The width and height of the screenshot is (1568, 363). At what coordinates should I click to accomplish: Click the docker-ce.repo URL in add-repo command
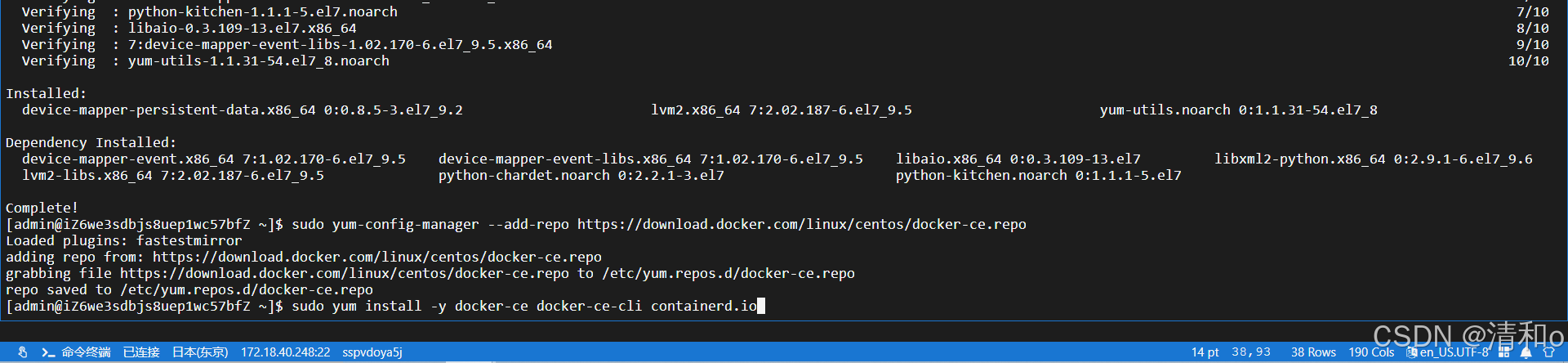(802, 224)
